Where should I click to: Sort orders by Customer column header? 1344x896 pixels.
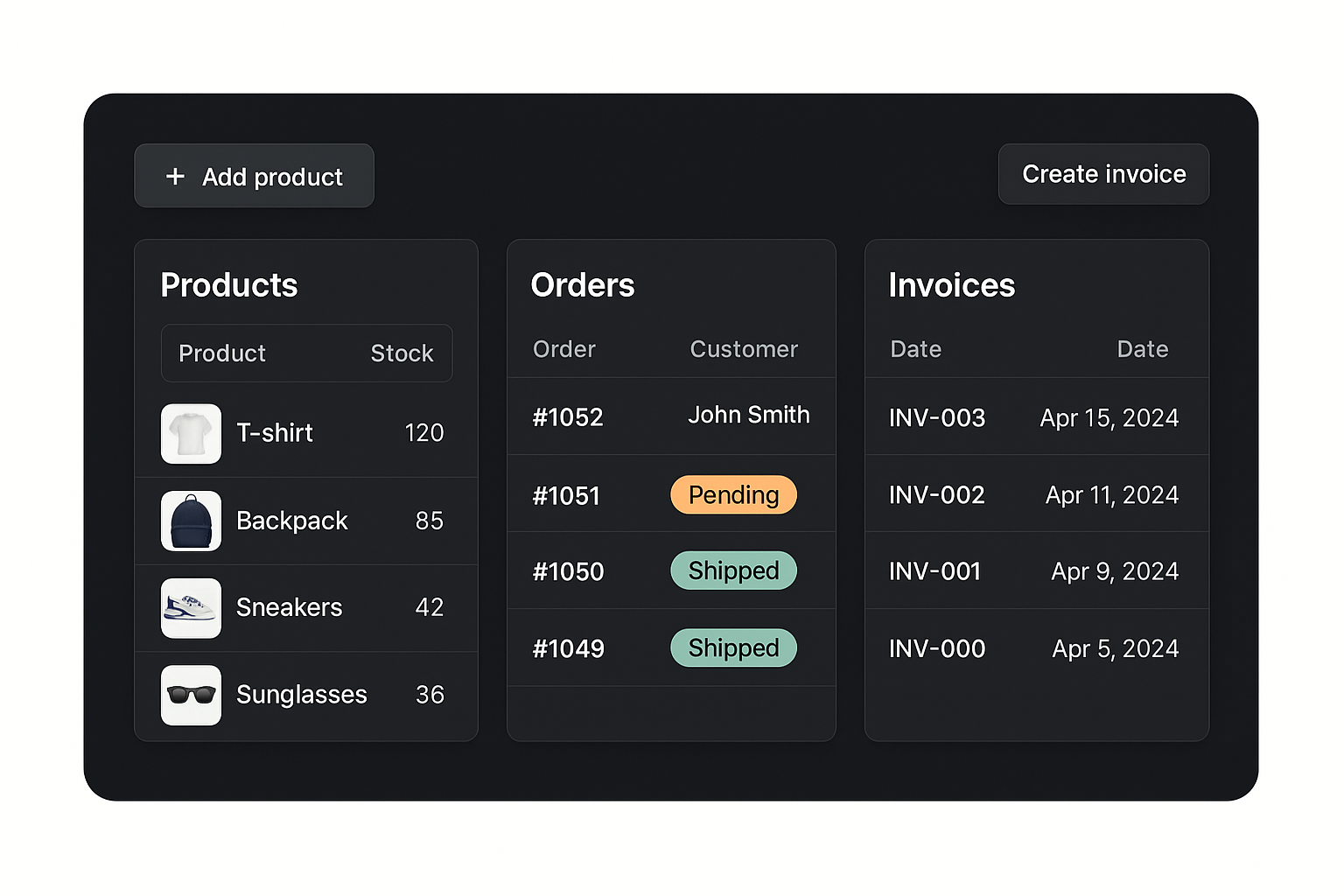coord(744,349)
